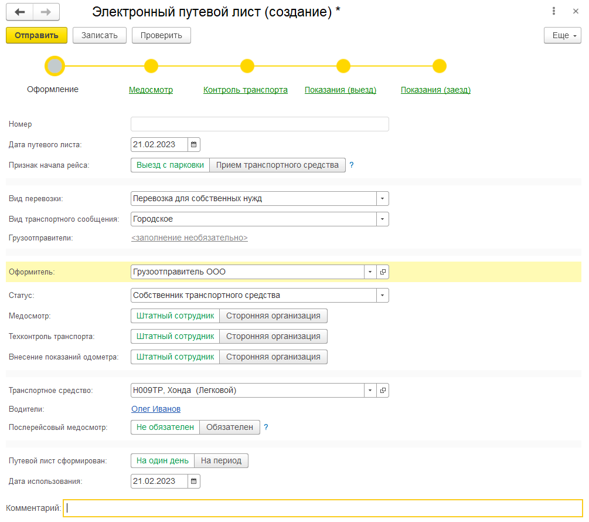Click Перевозка для собственных нужд field
589x522 pixels.
pyautogui.click(x=254, y=199)
